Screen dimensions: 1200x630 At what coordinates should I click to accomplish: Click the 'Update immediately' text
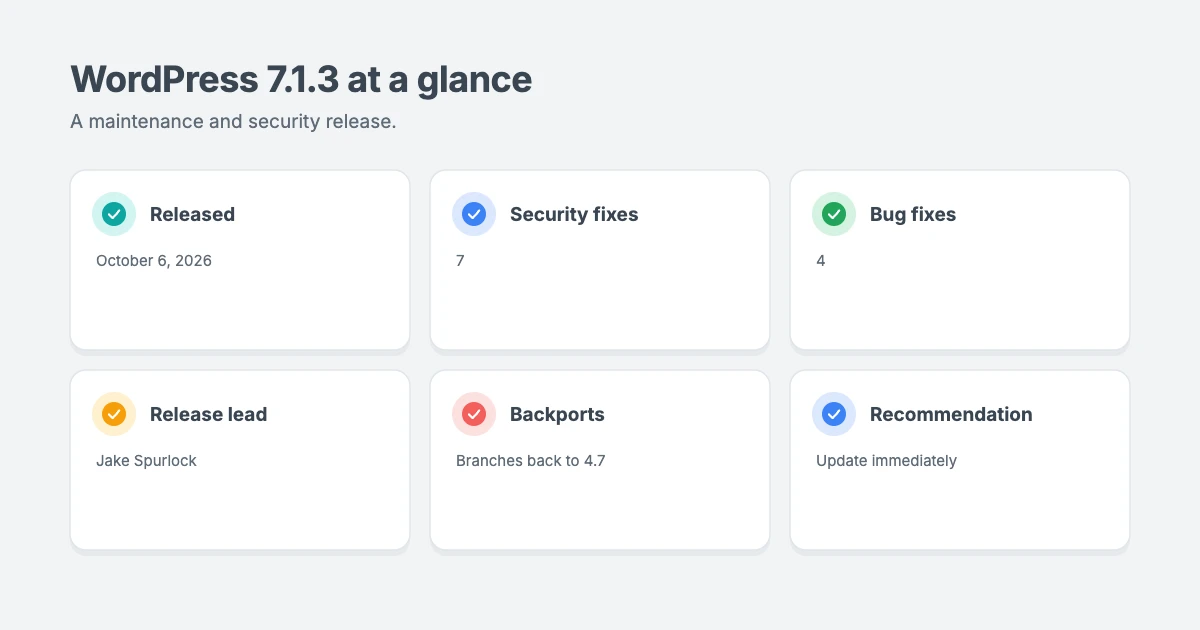tap(886, 461)
